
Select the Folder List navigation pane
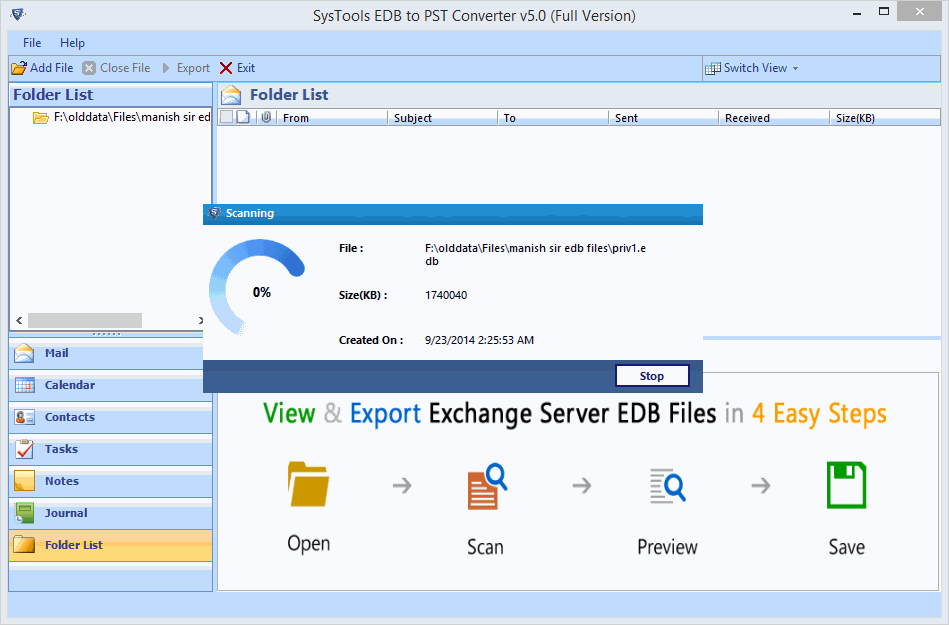click(110, 546)
